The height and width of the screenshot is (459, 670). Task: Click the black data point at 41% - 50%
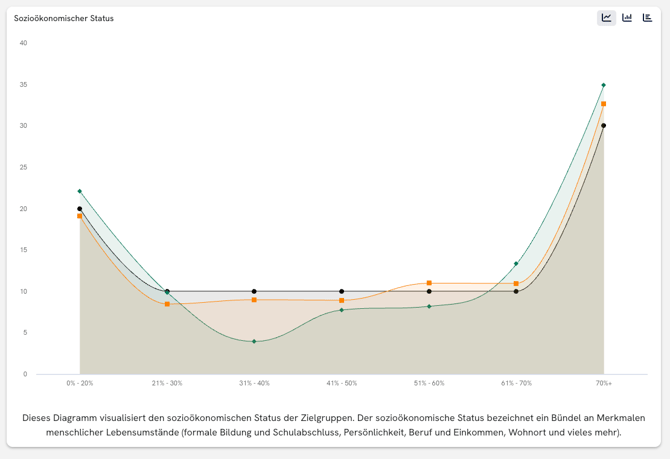coord(341,291)
